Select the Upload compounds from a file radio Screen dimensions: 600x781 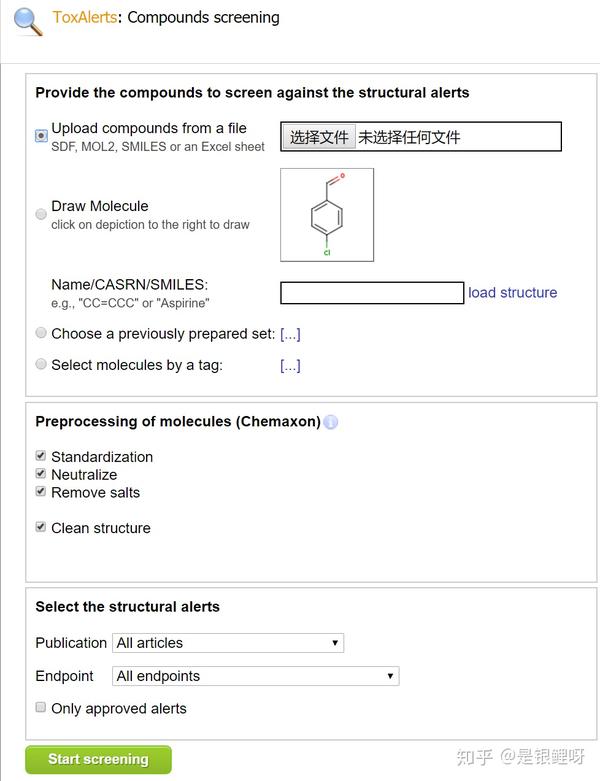tap(41, 136)
